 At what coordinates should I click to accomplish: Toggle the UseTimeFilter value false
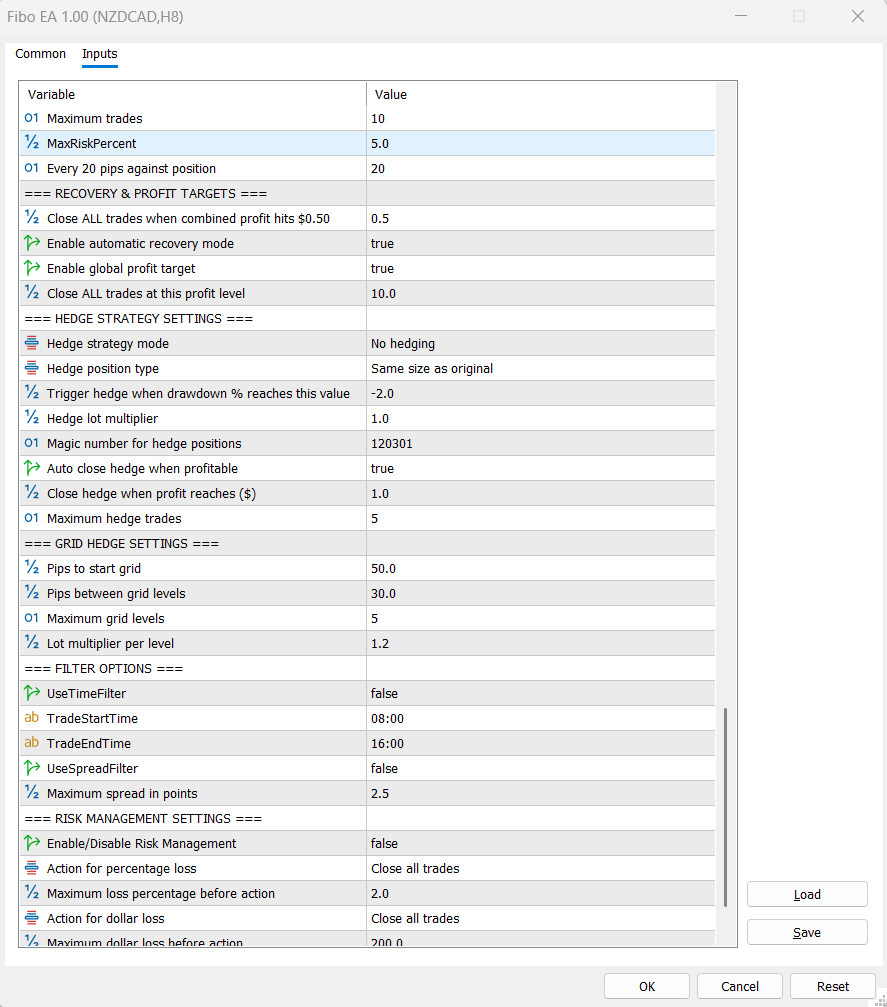pyautogui.click(x=540, y=694)
